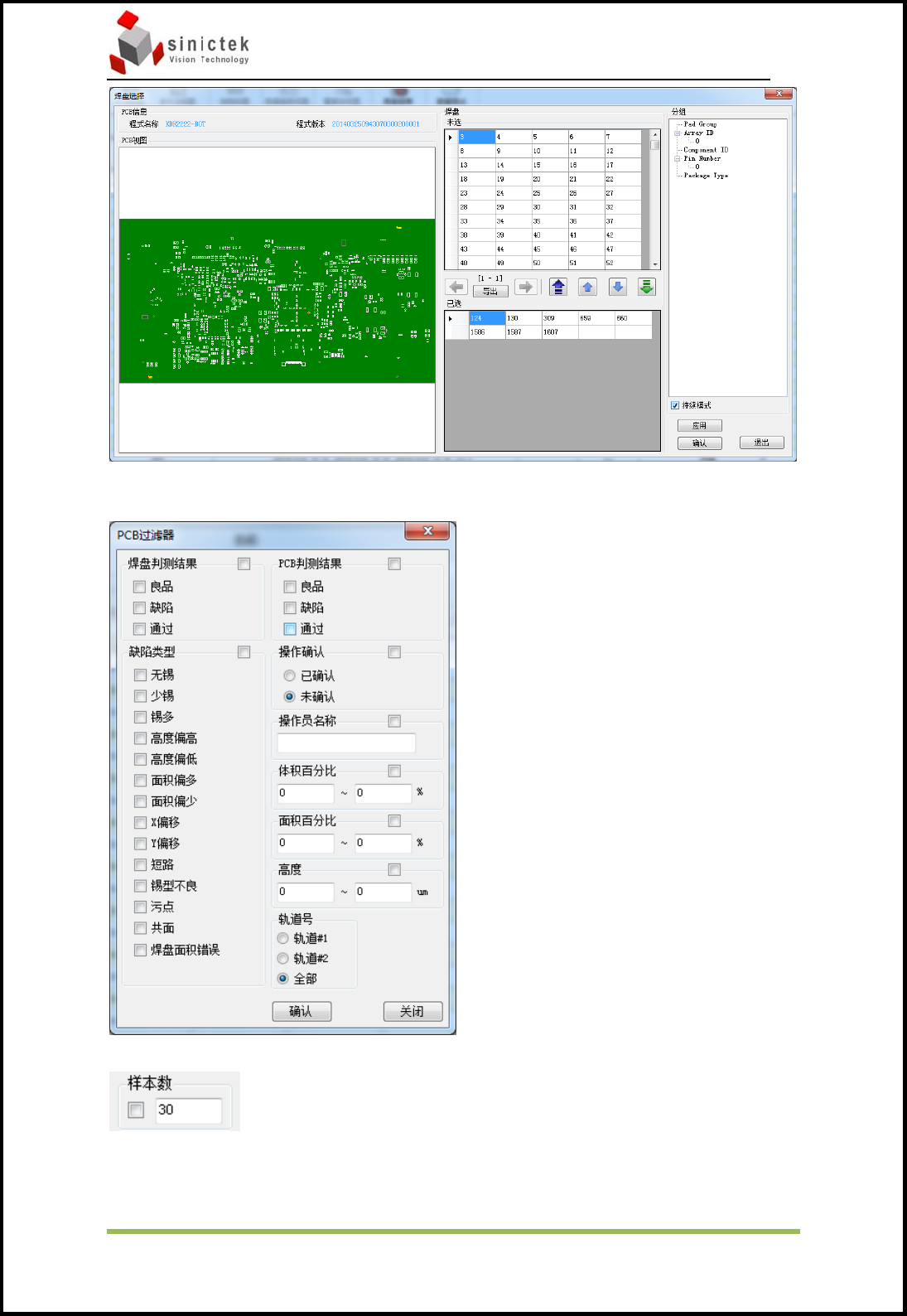This screenshot has height=1316, width=907.
Task: Click the light blue single up arrow
Action: pos(587,287)
